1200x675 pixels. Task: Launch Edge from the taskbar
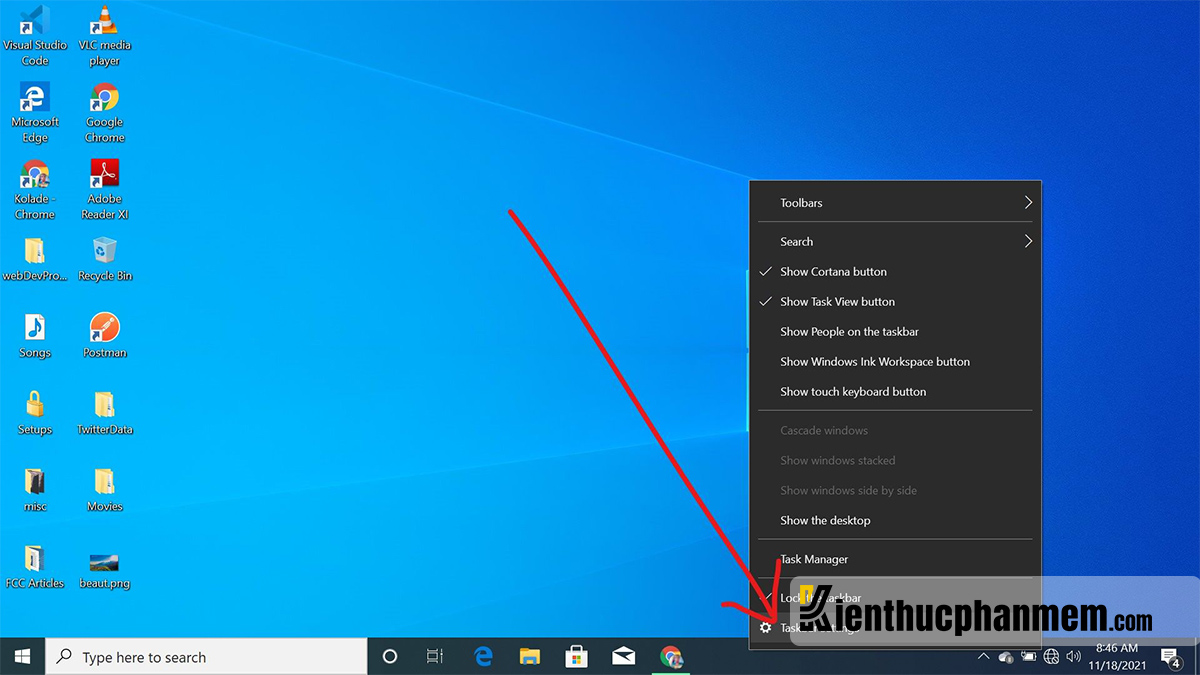click(484, 656)
